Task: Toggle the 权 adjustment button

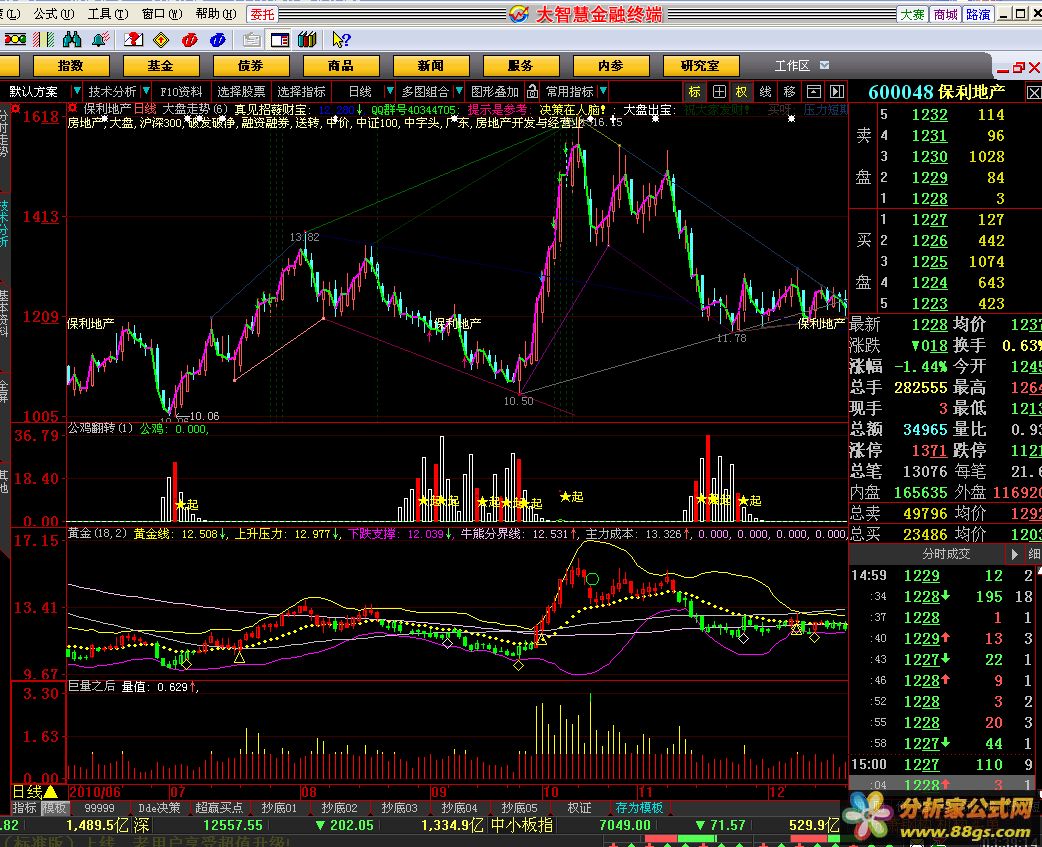Action: point(742,91)
